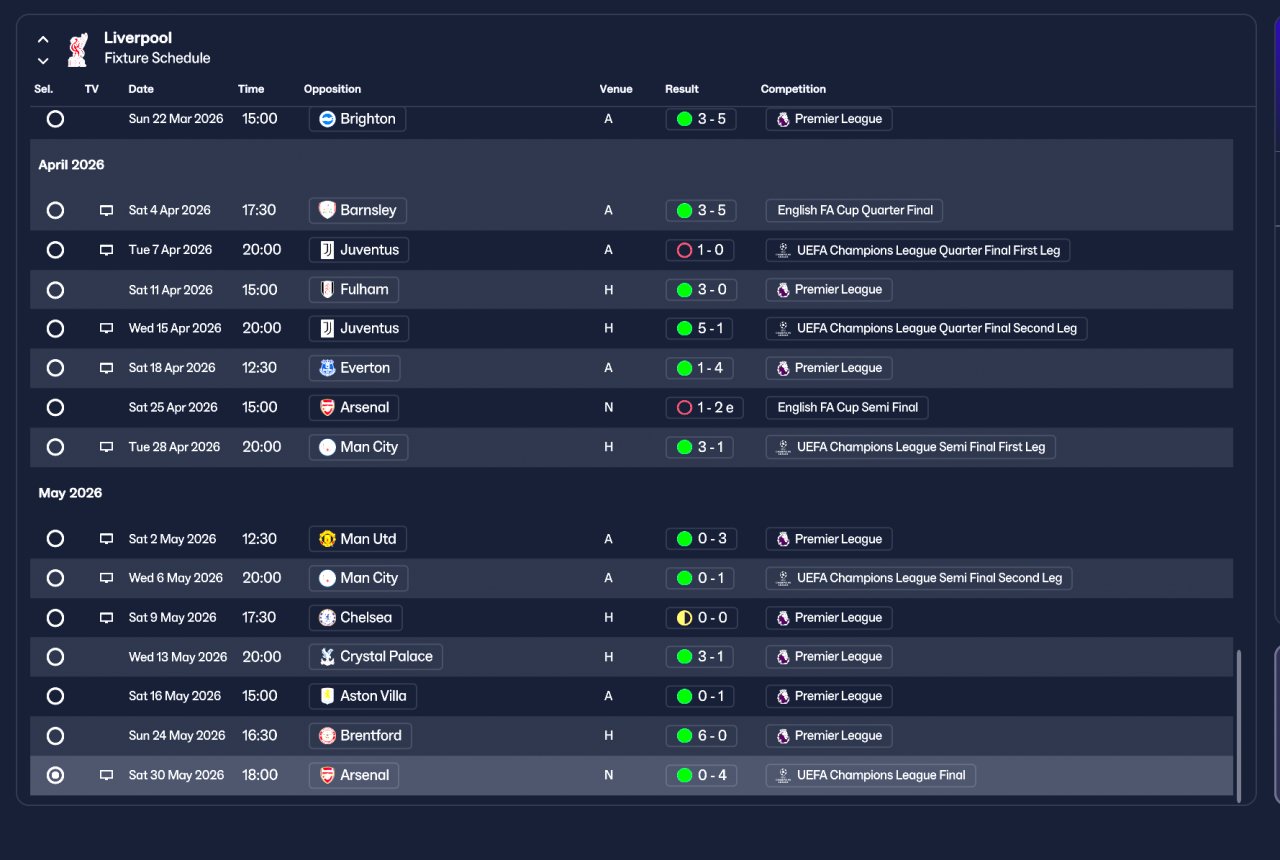Click the 0 - 4 result against Arsenal

701,775
